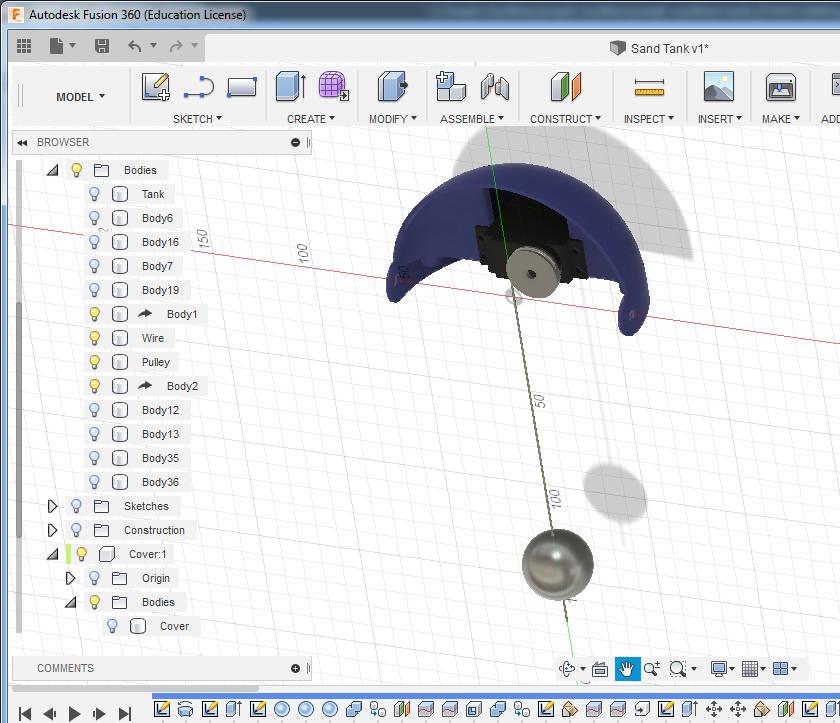
Task: Select the Body19 tree item
Action: coord(160,290)
